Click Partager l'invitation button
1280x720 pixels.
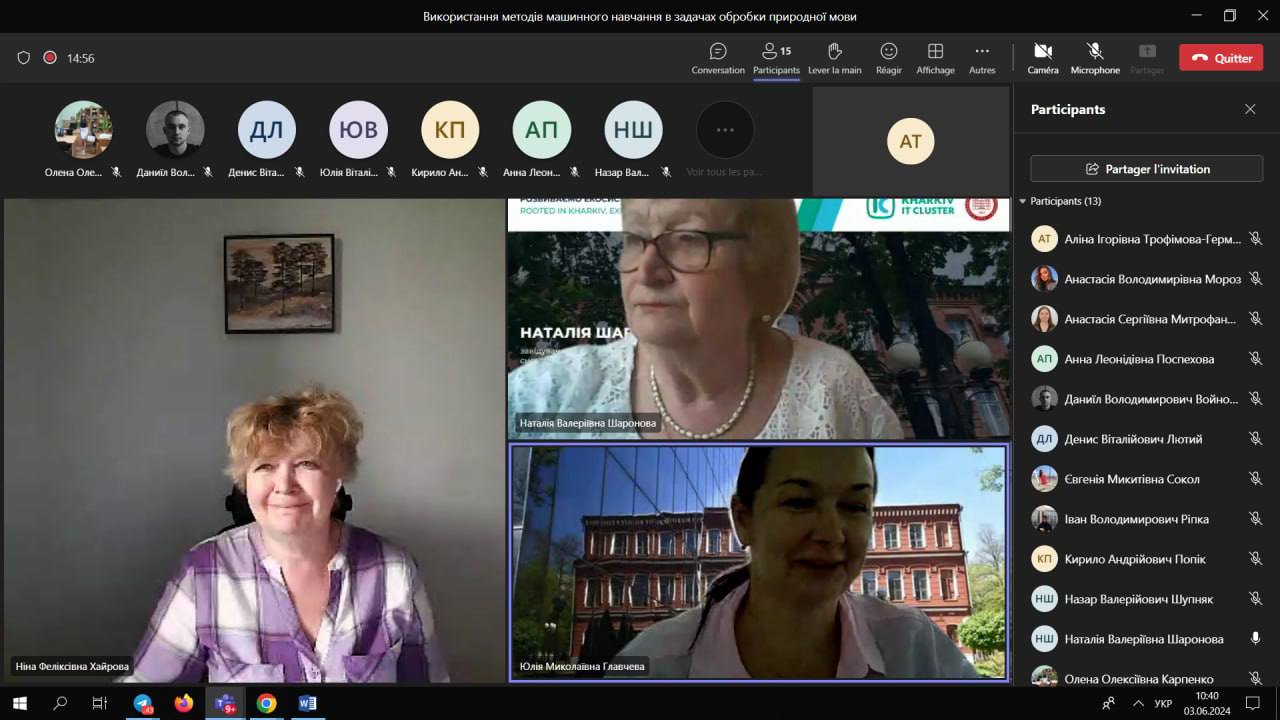tap(1146, 169)
